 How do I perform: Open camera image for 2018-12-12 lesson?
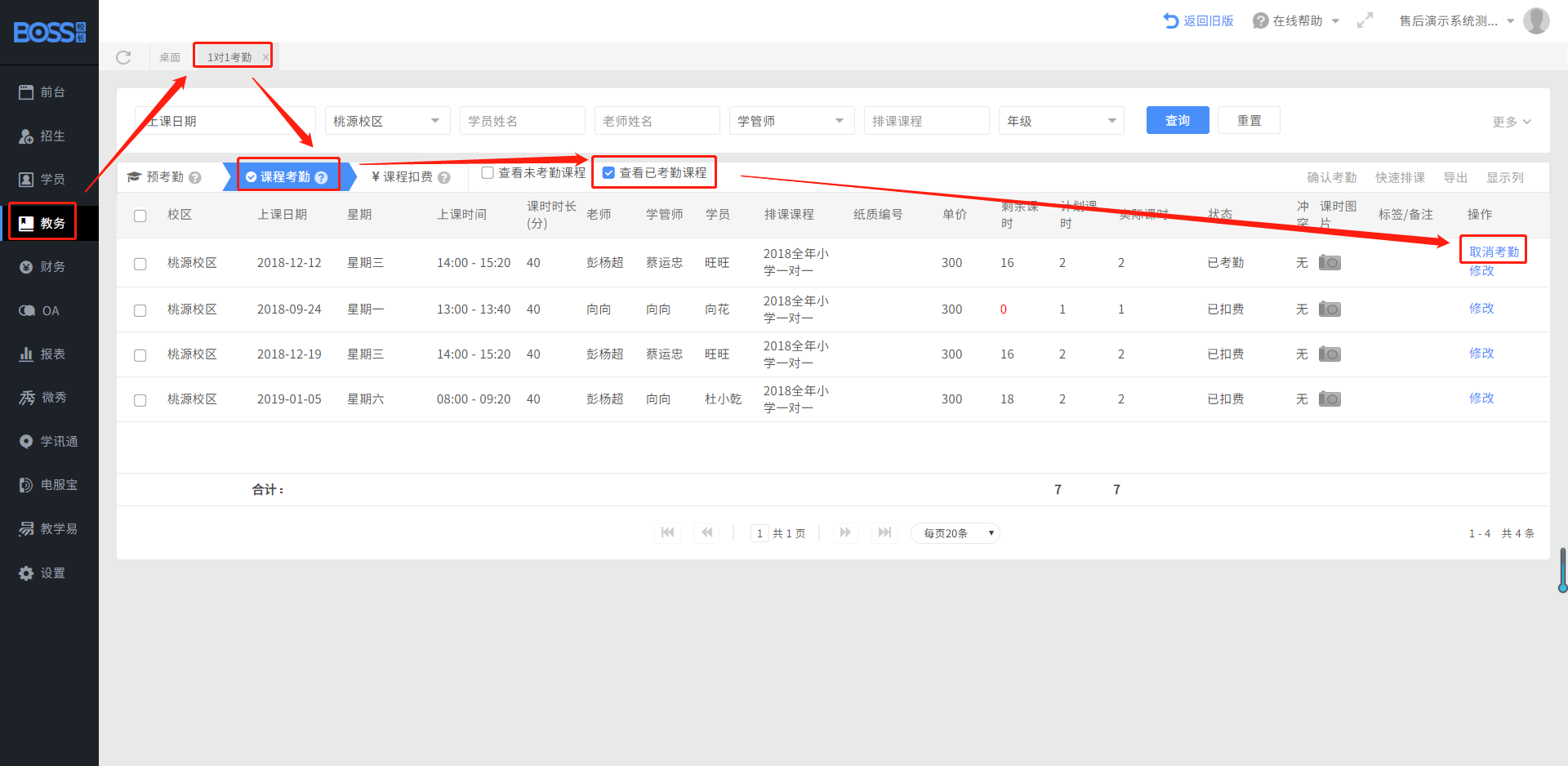point(1330,263)
